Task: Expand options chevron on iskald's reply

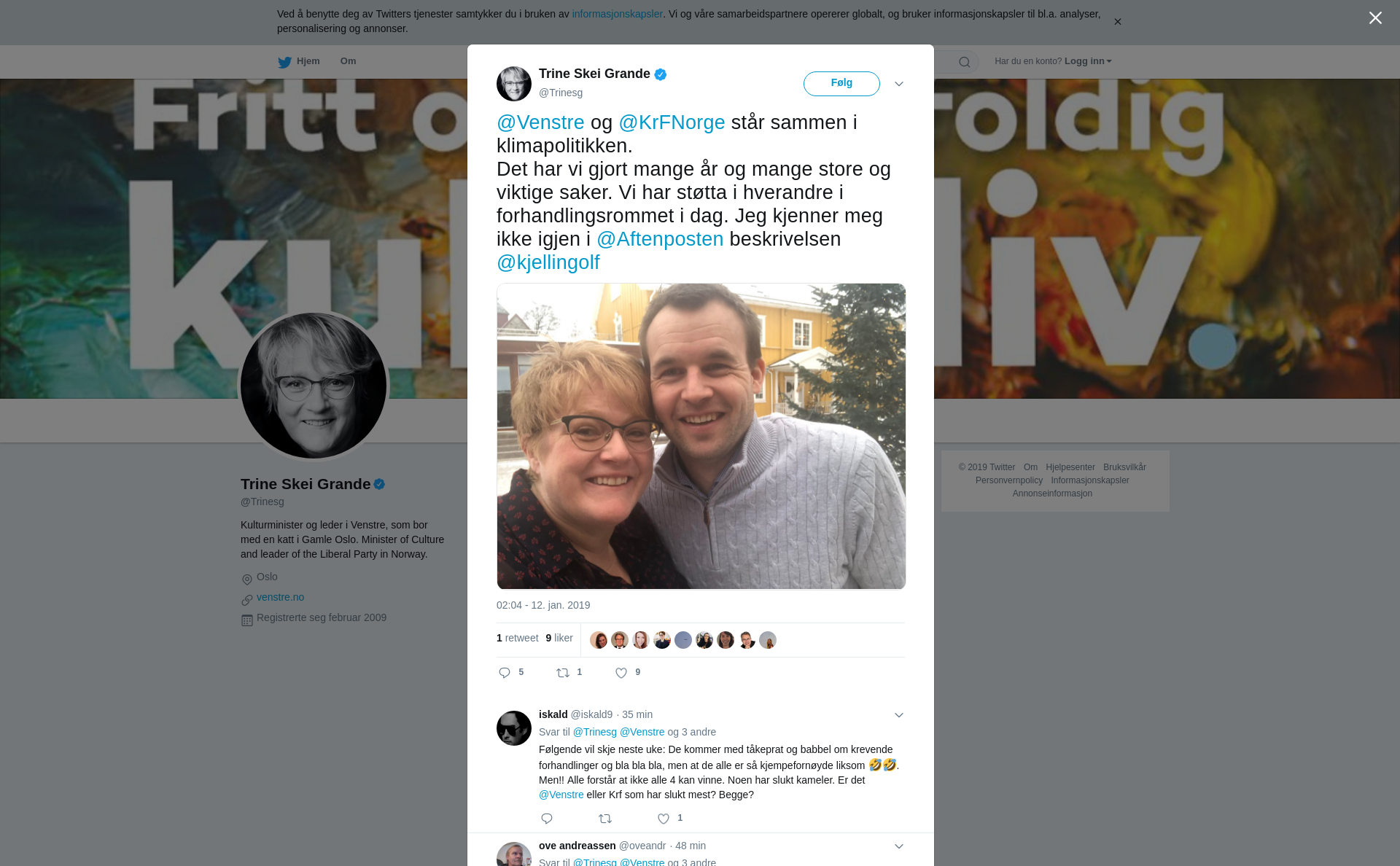Action: coord(899,715)
